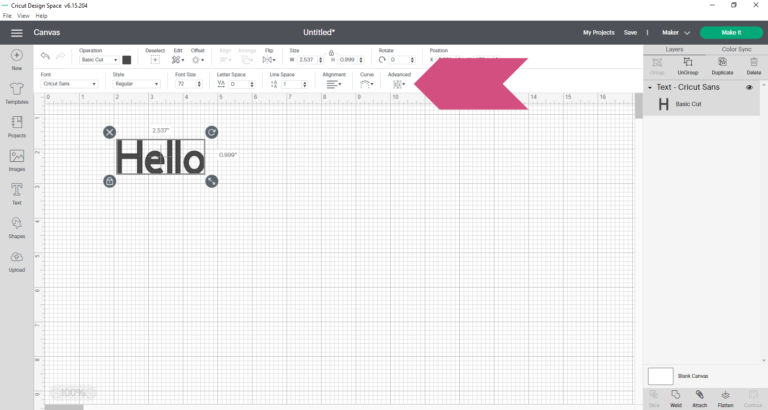Image resolution: width=768 pixels, height=410 pixels.
Task: Open the Shapes tool
Action: [17, 227]
